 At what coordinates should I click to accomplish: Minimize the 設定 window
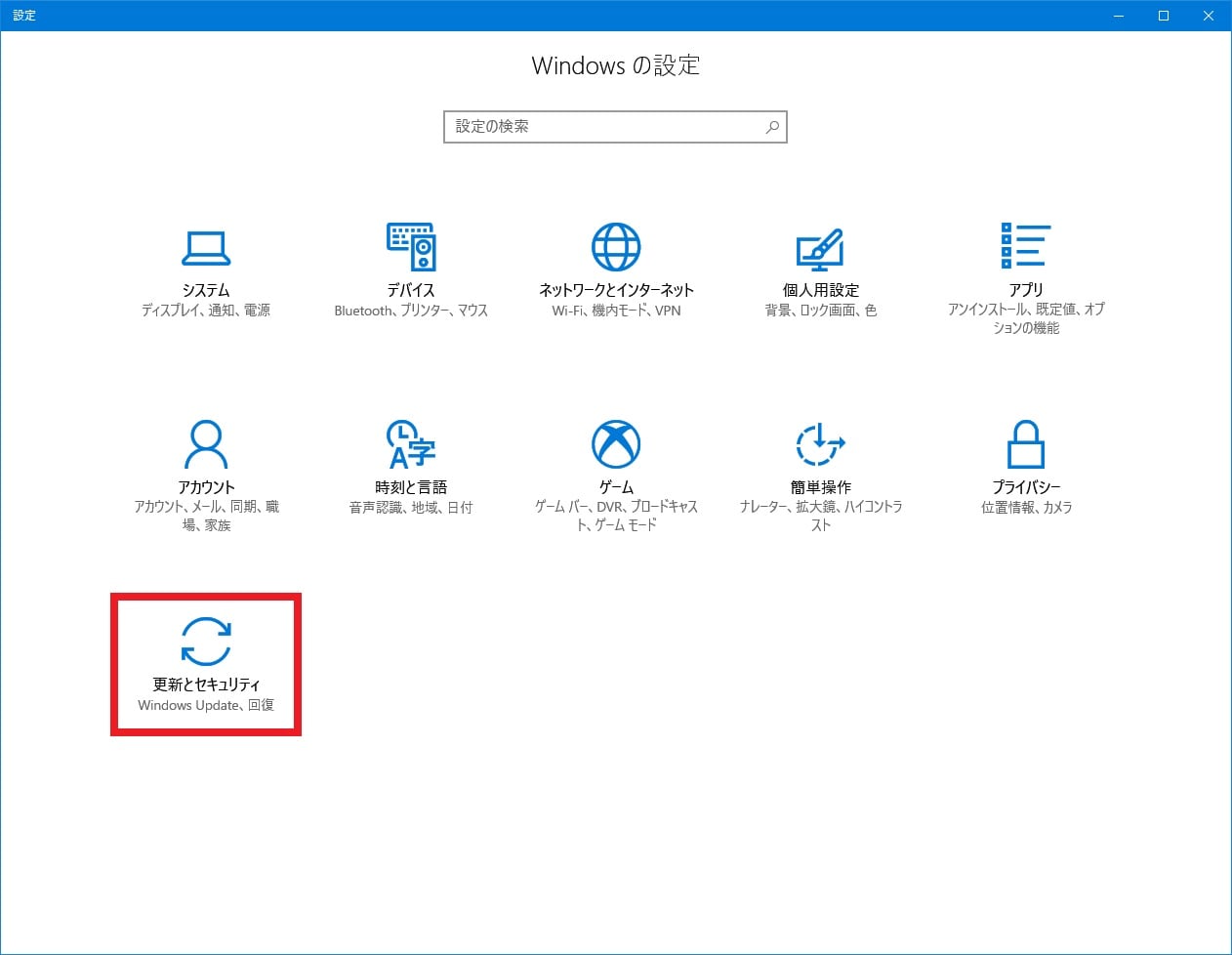click(x=1119, y=16)
